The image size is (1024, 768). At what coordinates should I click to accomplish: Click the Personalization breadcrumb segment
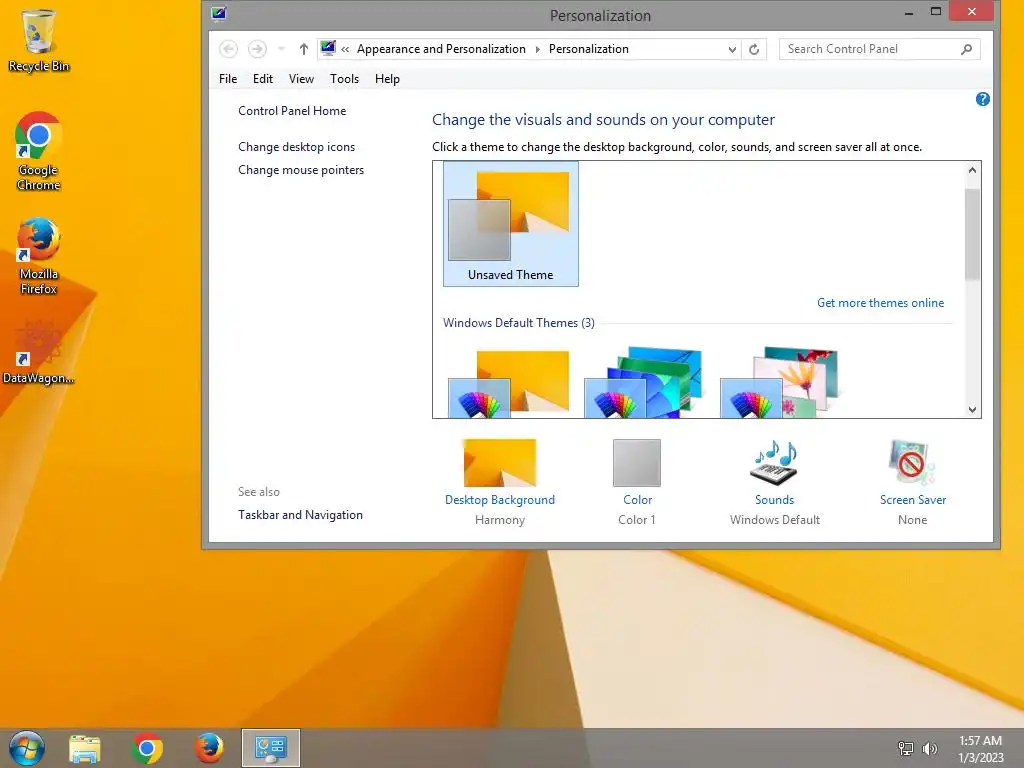pos(588,49)
